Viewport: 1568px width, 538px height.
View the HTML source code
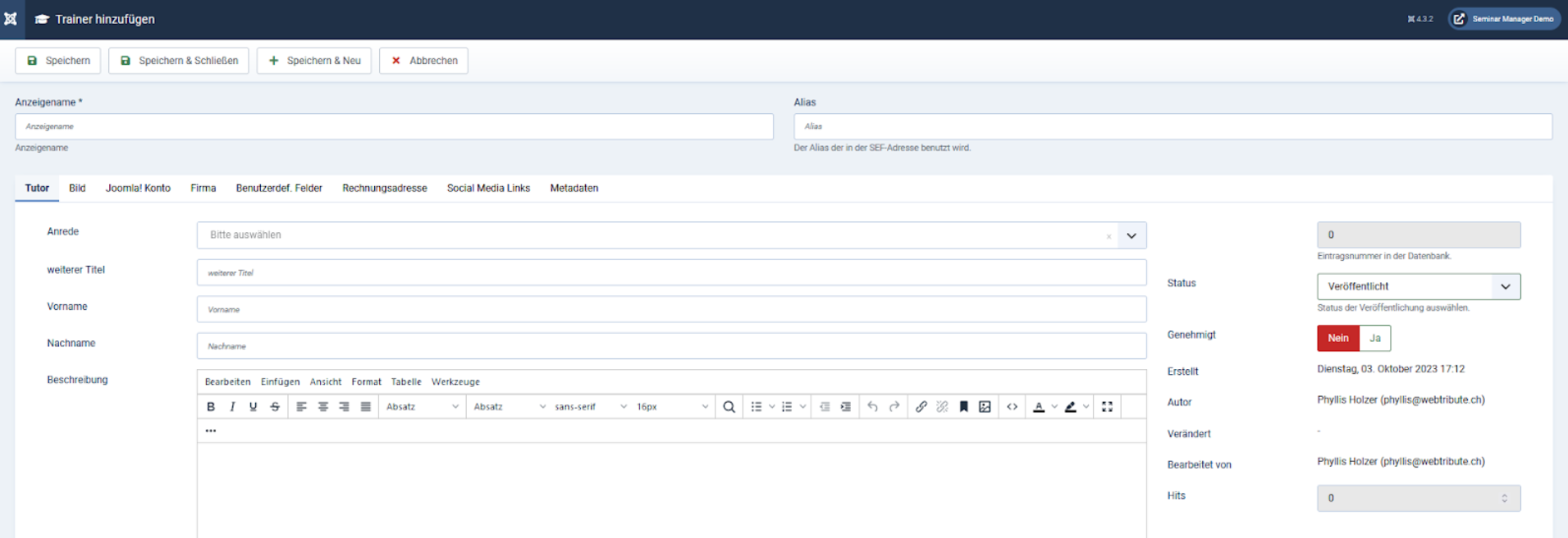click(x=1013, y=407)
